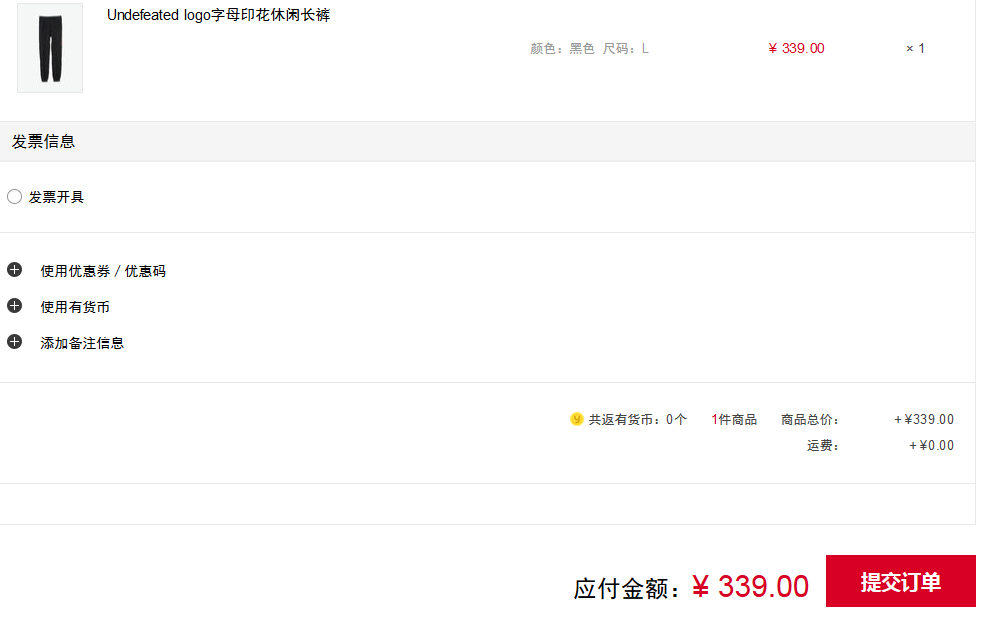982x628 pixels.
Task: Expand the 使用有货币 plus icon
Action: click(x=14, y=306)
